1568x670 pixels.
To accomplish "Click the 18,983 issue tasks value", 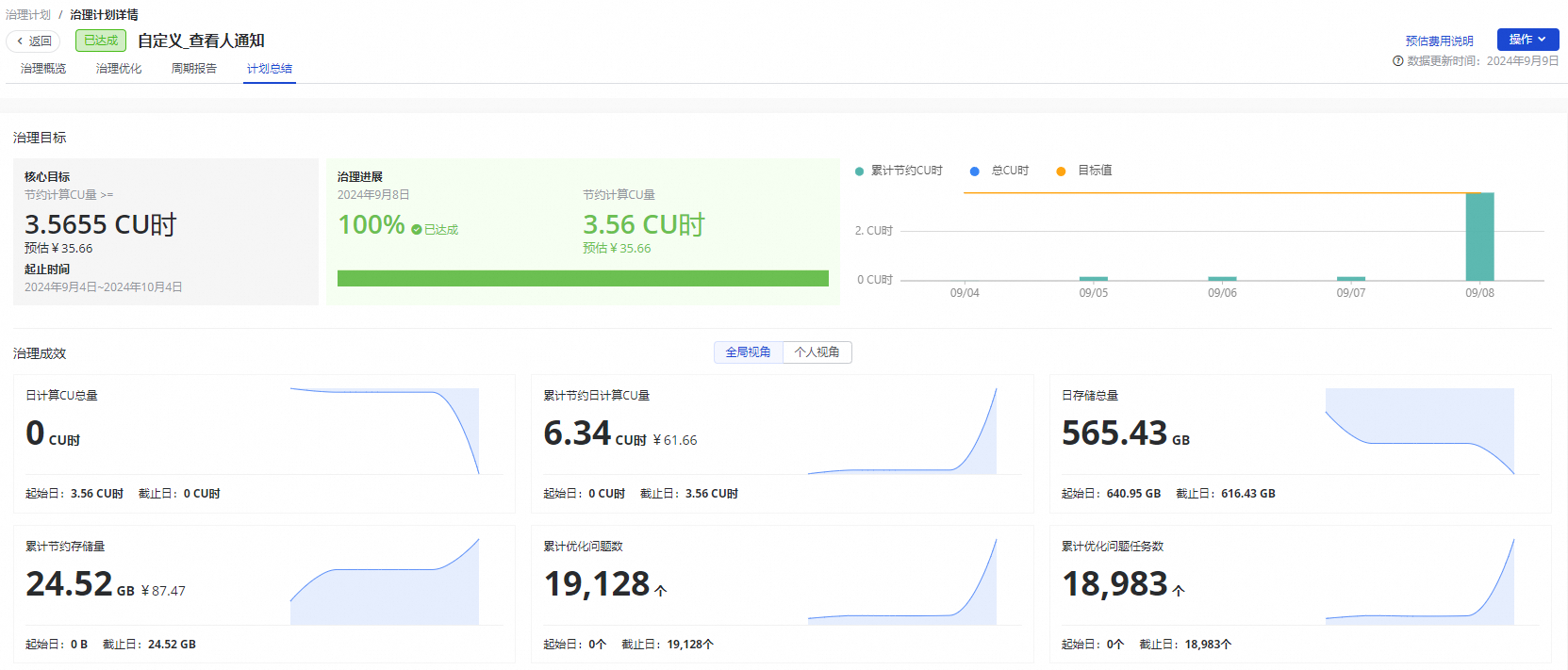I will (1123, 584).
